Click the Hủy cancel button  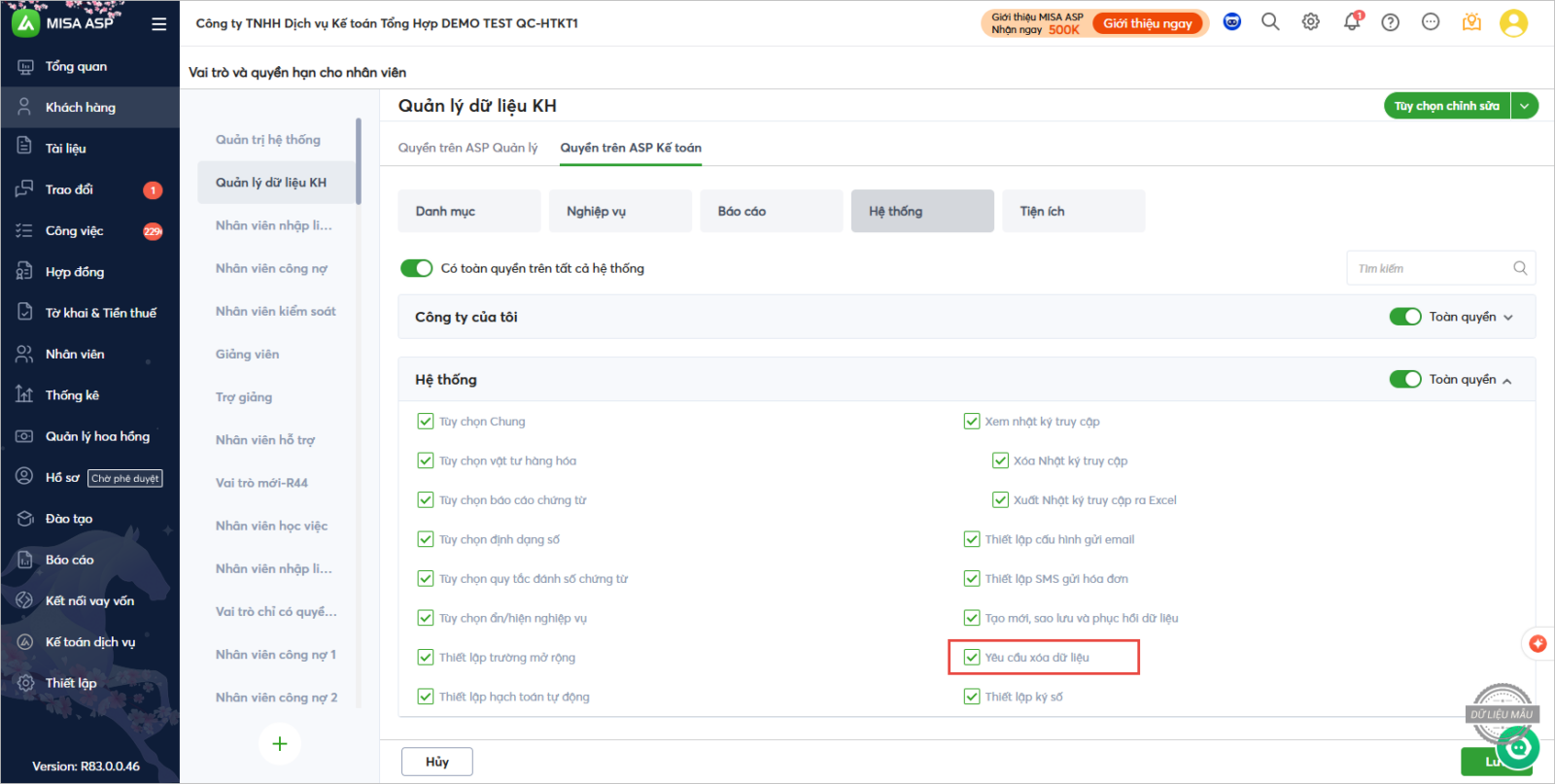tap(437, 762)
